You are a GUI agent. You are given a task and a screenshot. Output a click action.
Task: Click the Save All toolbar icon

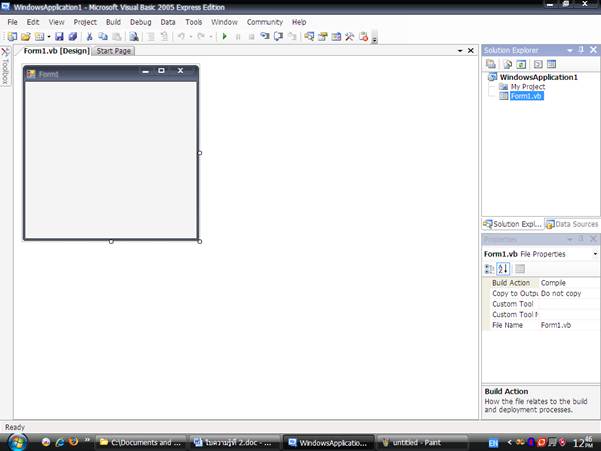point(72,36)
